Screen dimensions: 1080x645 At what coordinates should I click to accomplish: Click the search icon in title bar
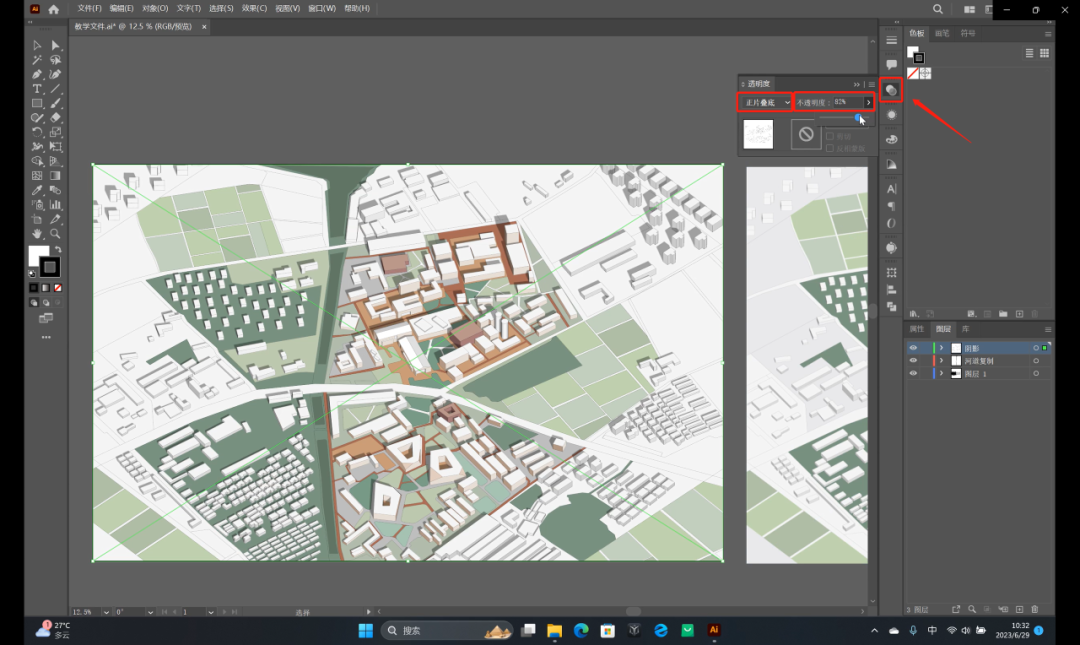[x=937, y=9]
